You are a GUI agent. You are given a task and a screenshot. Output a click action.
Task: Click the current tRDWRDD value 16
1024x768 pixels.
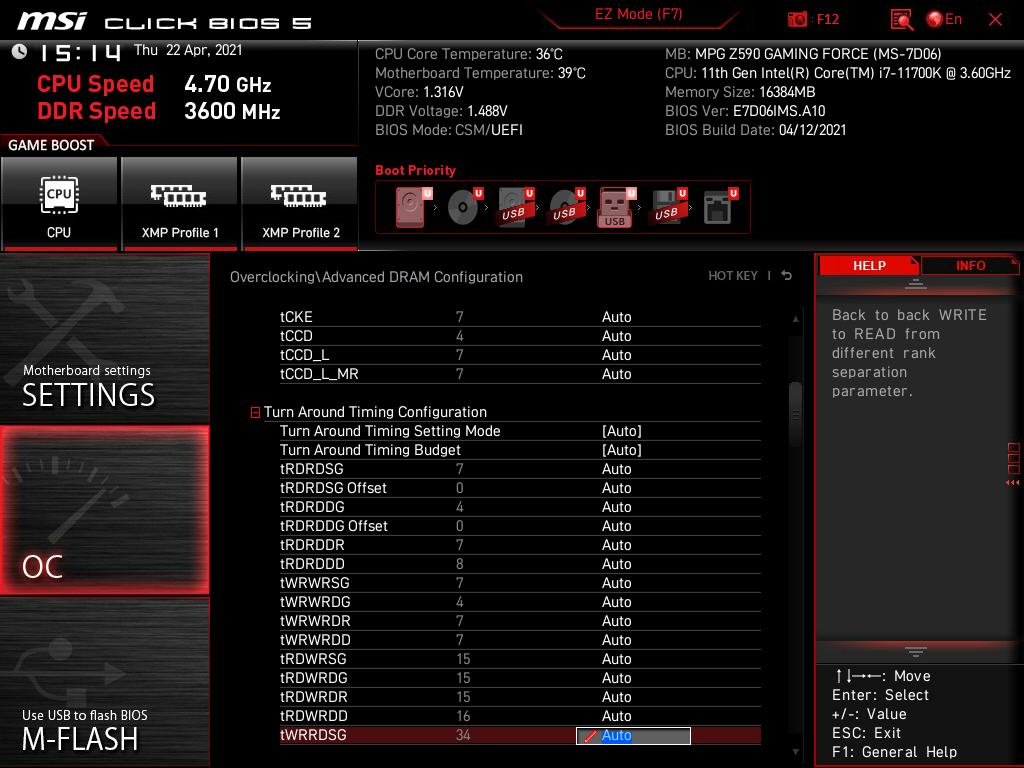(x=463, y=716)
